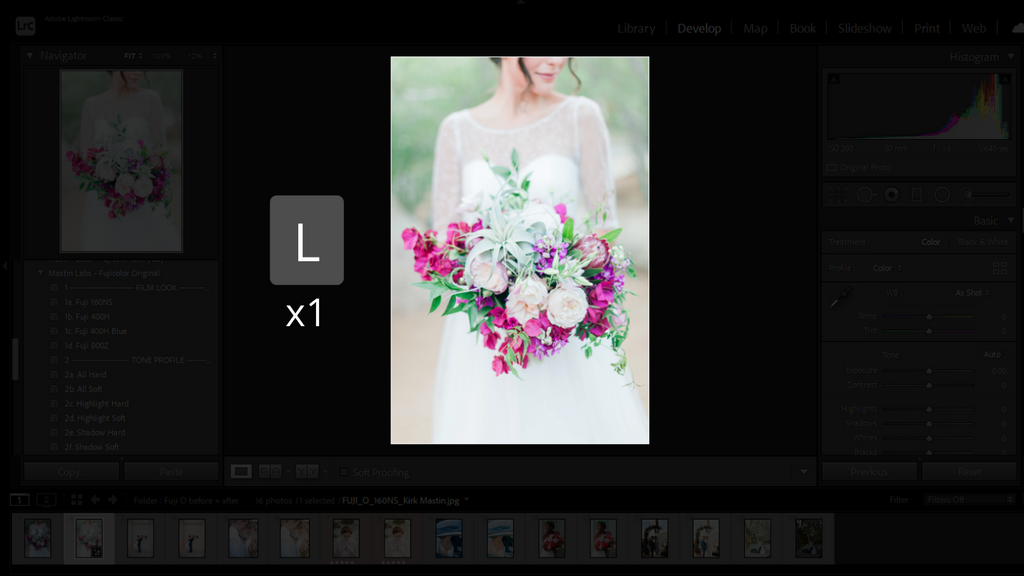The image size is (1024, 576).
Task: Select the Adjustment Brush tool icon
Action: click(987, 195)
